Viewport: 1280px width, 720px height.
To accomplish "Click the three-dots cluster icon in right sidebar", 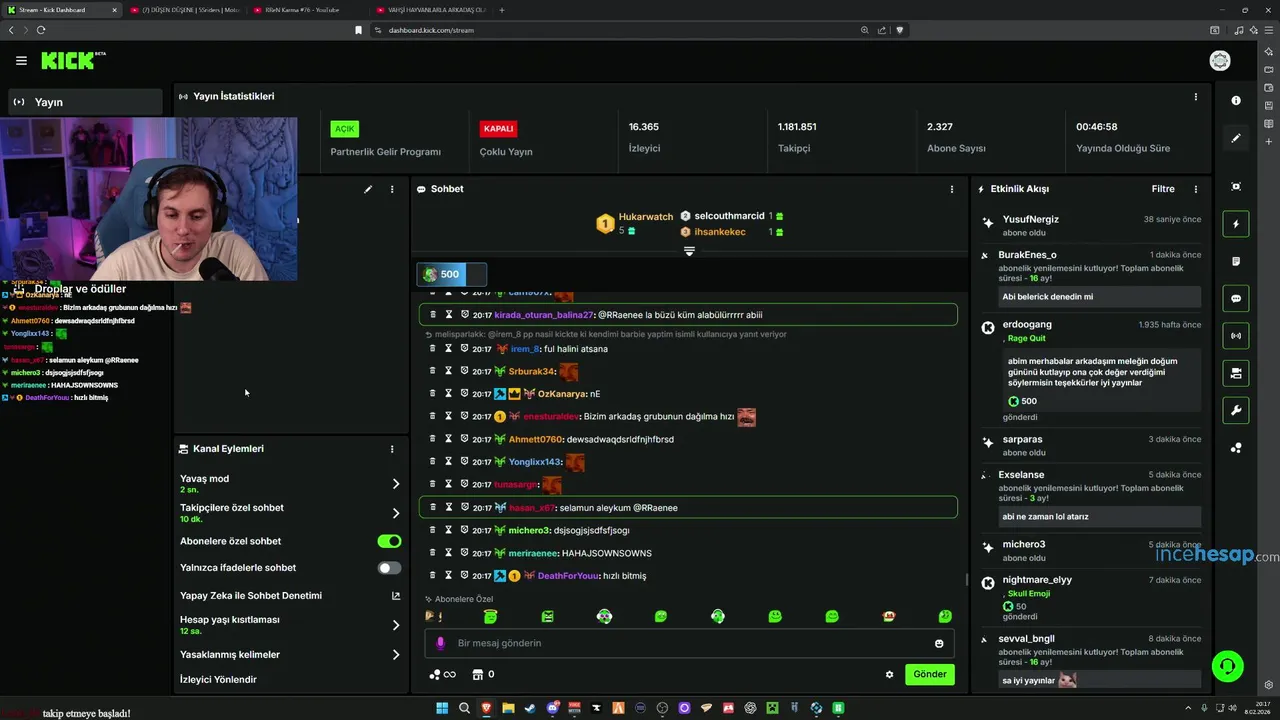I will point(1236,448).
